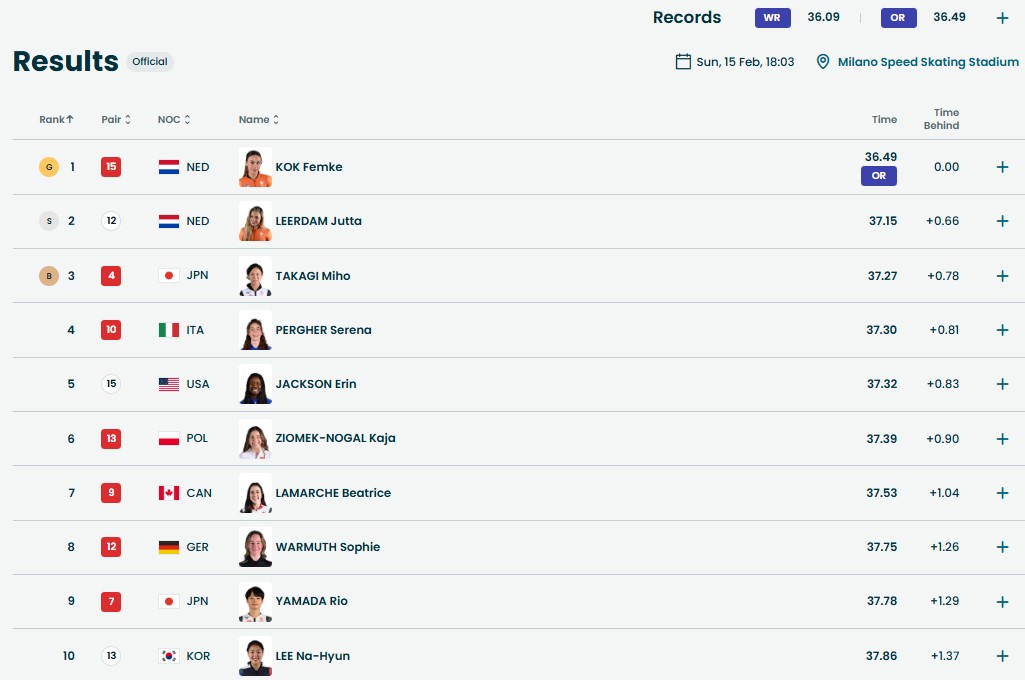
Task: Sort results by NOC column
Action: coord(174,120)
